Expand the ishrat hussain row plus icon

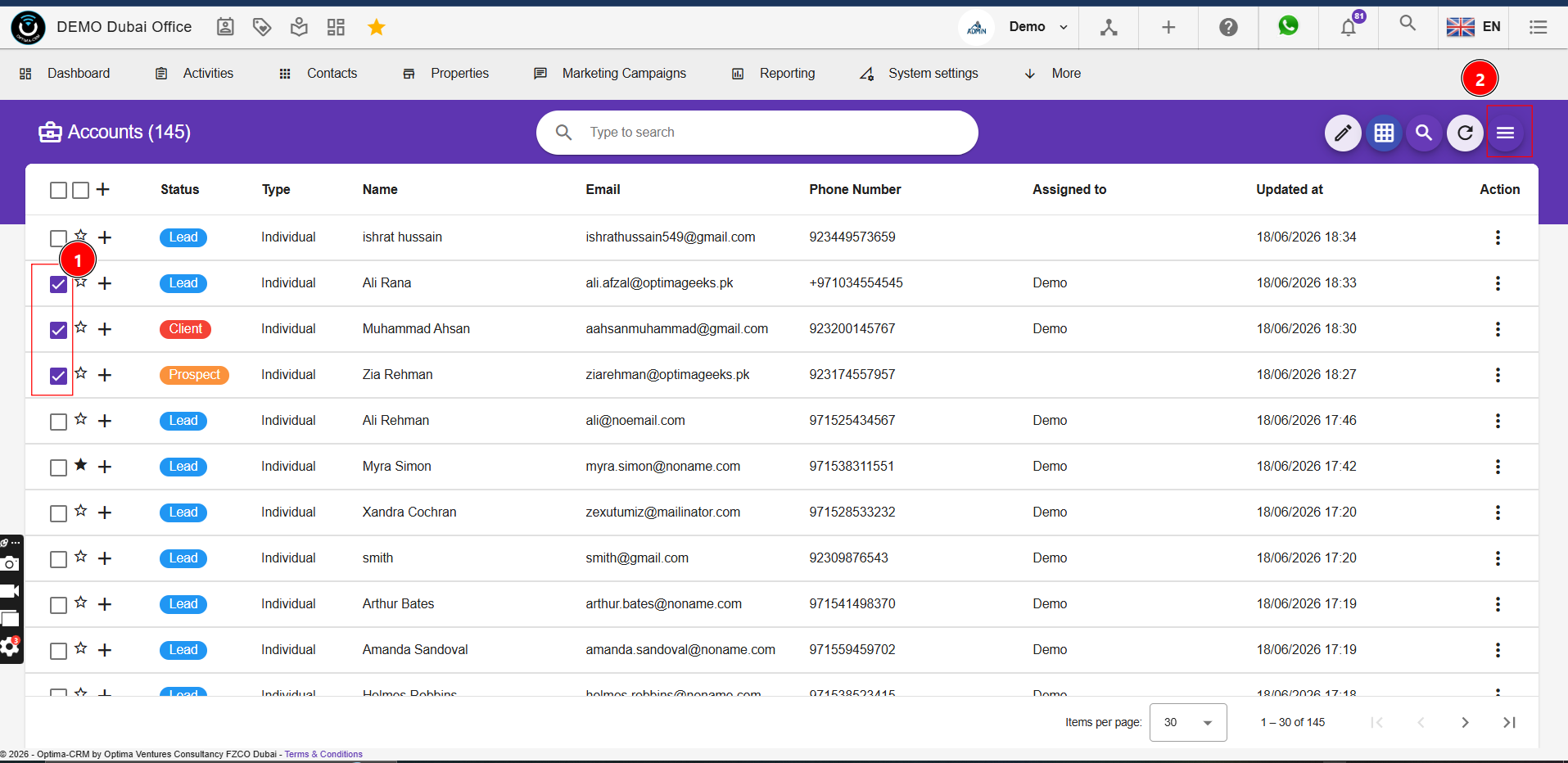105,237
